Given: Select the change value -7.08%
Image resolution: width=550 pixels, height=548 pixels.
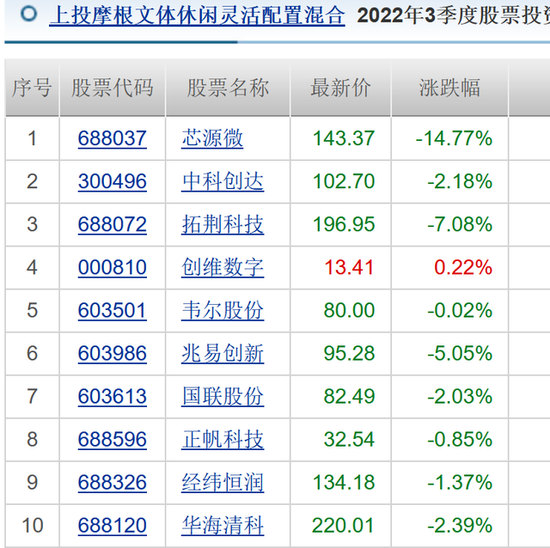Looking at the screenshot, I should tap(460, 224).
